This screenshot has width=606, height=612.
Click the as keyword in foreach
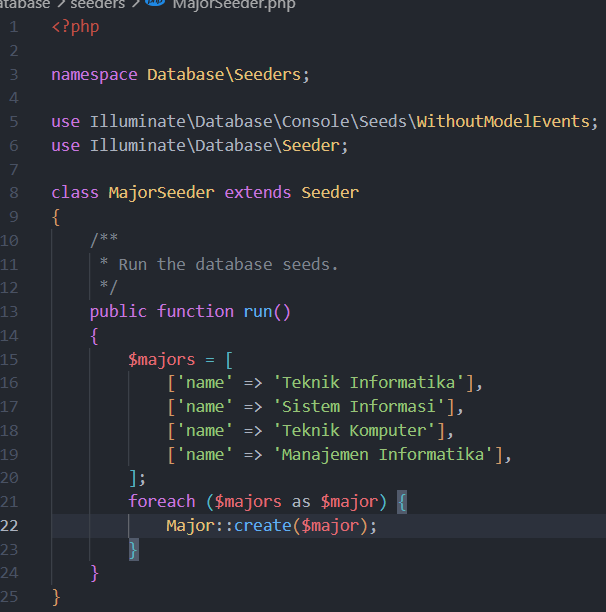click(x=301, y=502)
